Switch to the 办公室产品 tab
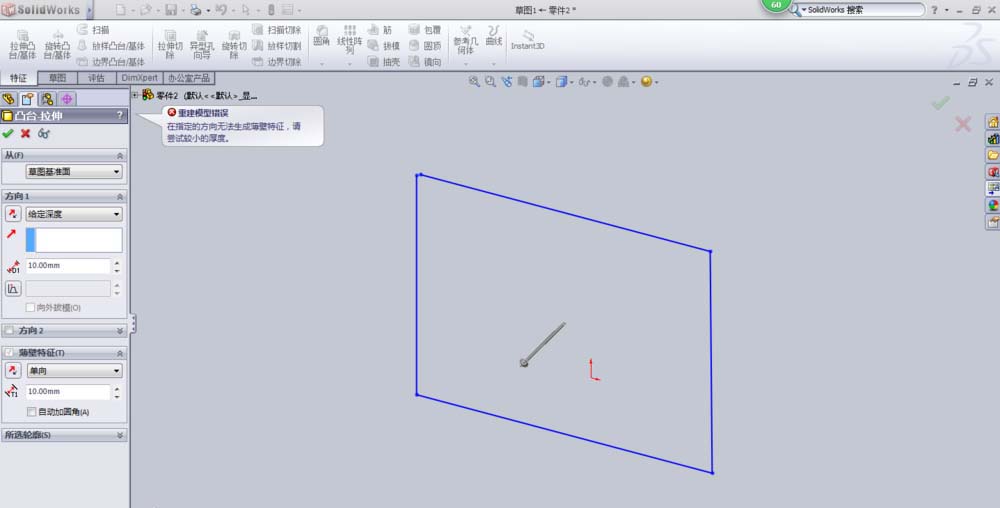 (x=189, y=78)
